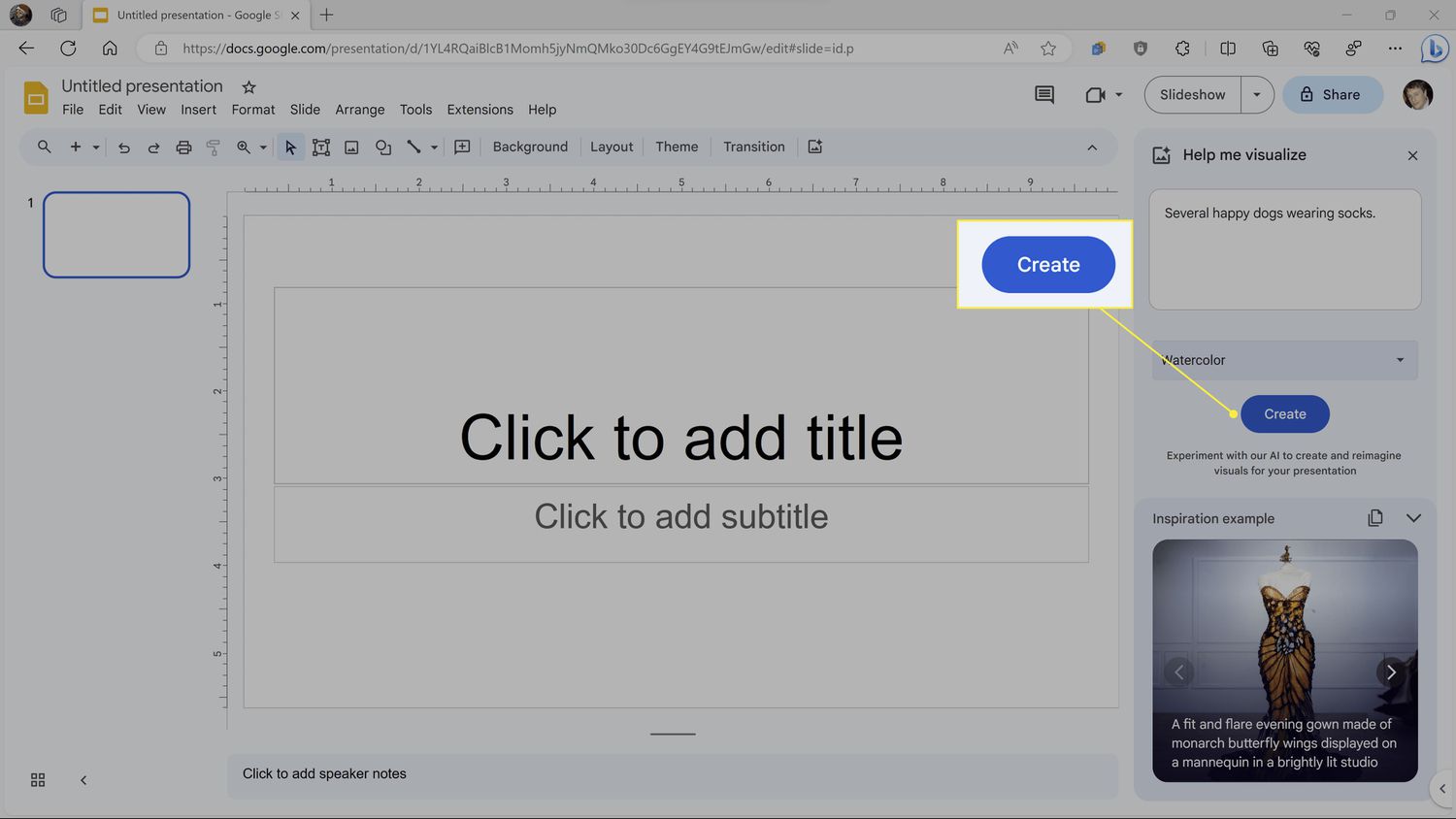The width and height of the screenshot is (1456, 819).
Task: Open comment history icon
Action: coord(1044,95)
